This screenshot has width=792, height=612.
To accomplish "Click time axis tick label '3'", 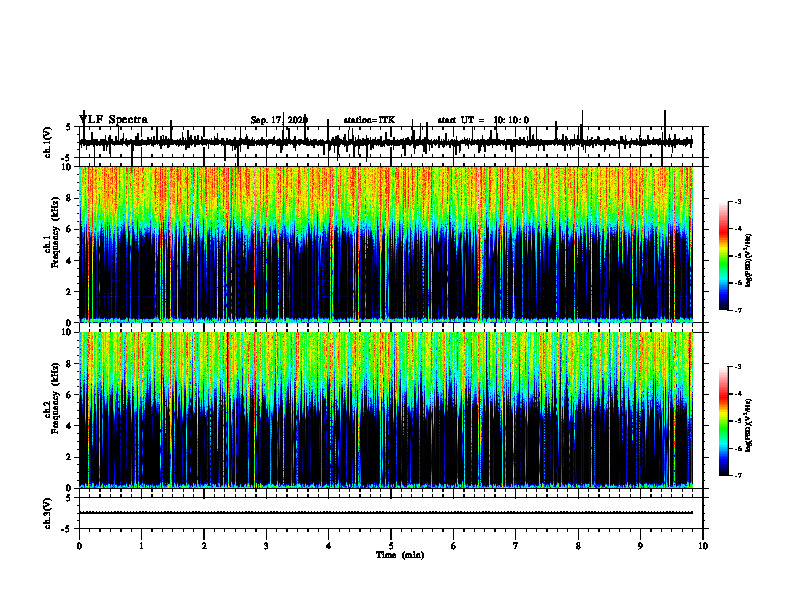I will 266,546.
